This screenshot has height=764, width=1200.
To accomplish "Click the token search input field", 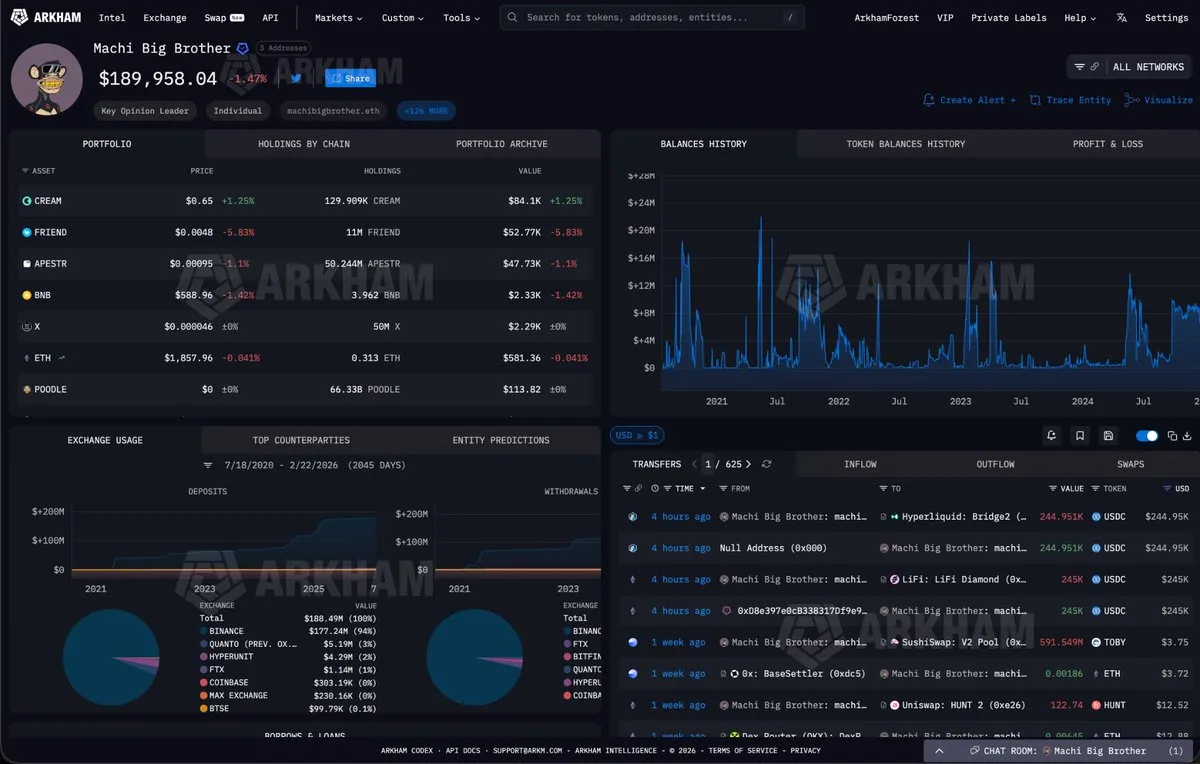I will 650,18.
